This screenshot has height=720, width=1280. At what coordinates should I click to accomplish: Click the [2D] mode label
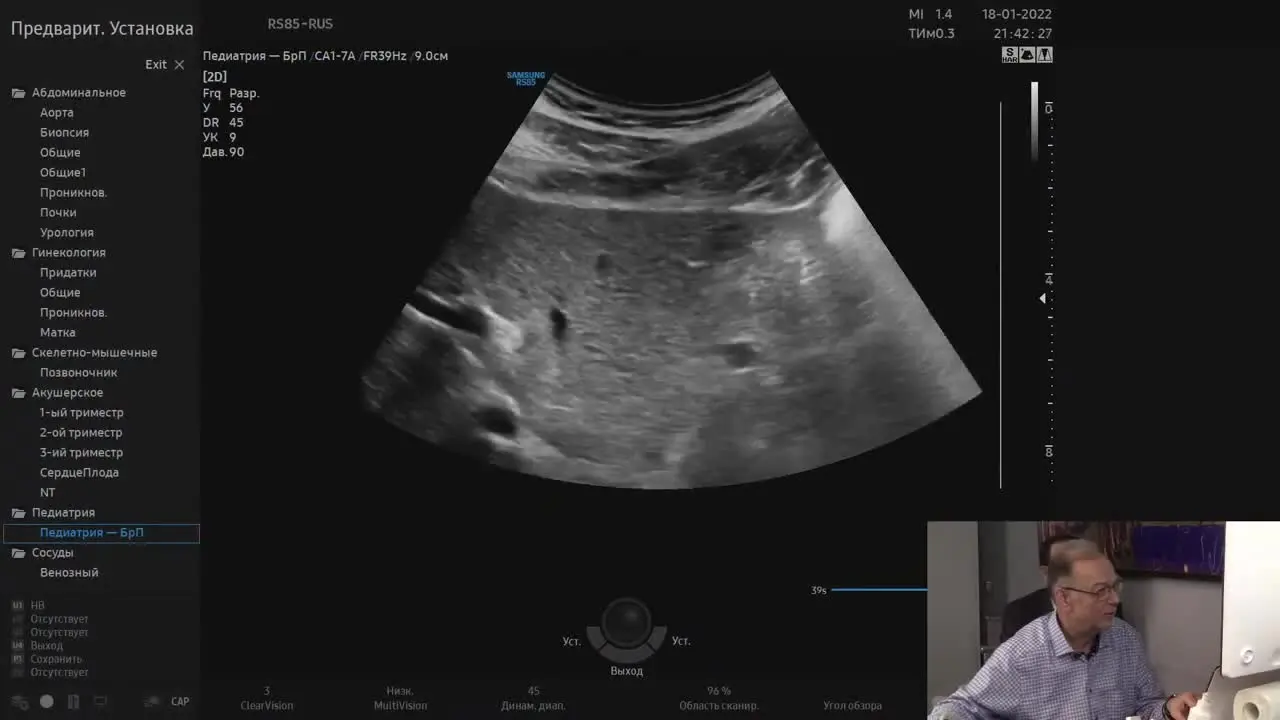point(215,77)
